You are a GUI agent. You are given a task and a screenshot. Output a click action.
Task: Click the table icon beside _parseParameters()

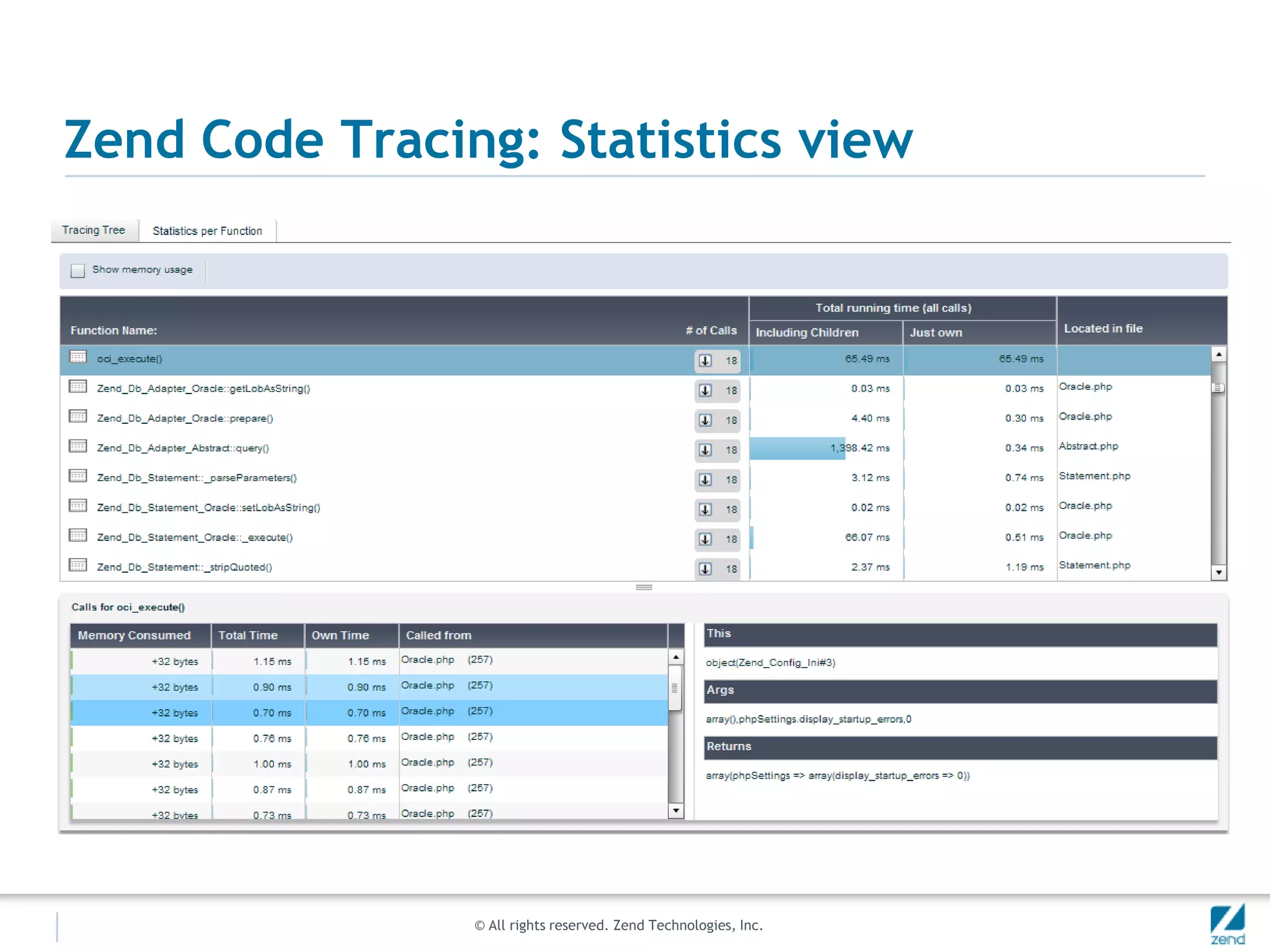78,476
